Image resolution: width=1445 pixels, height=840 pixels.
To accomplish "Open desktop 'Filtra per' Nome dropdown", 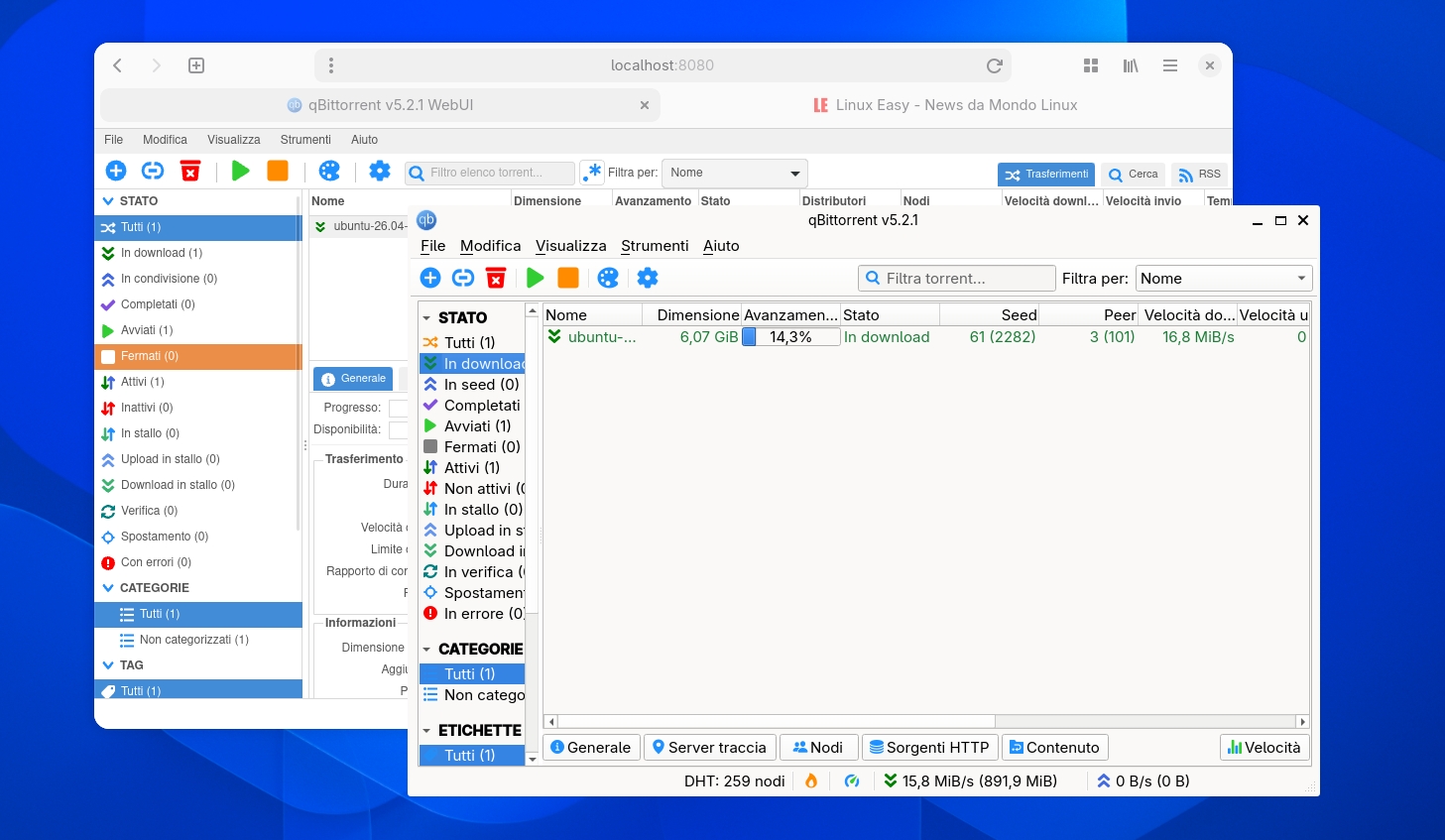I will point(1224,279).
